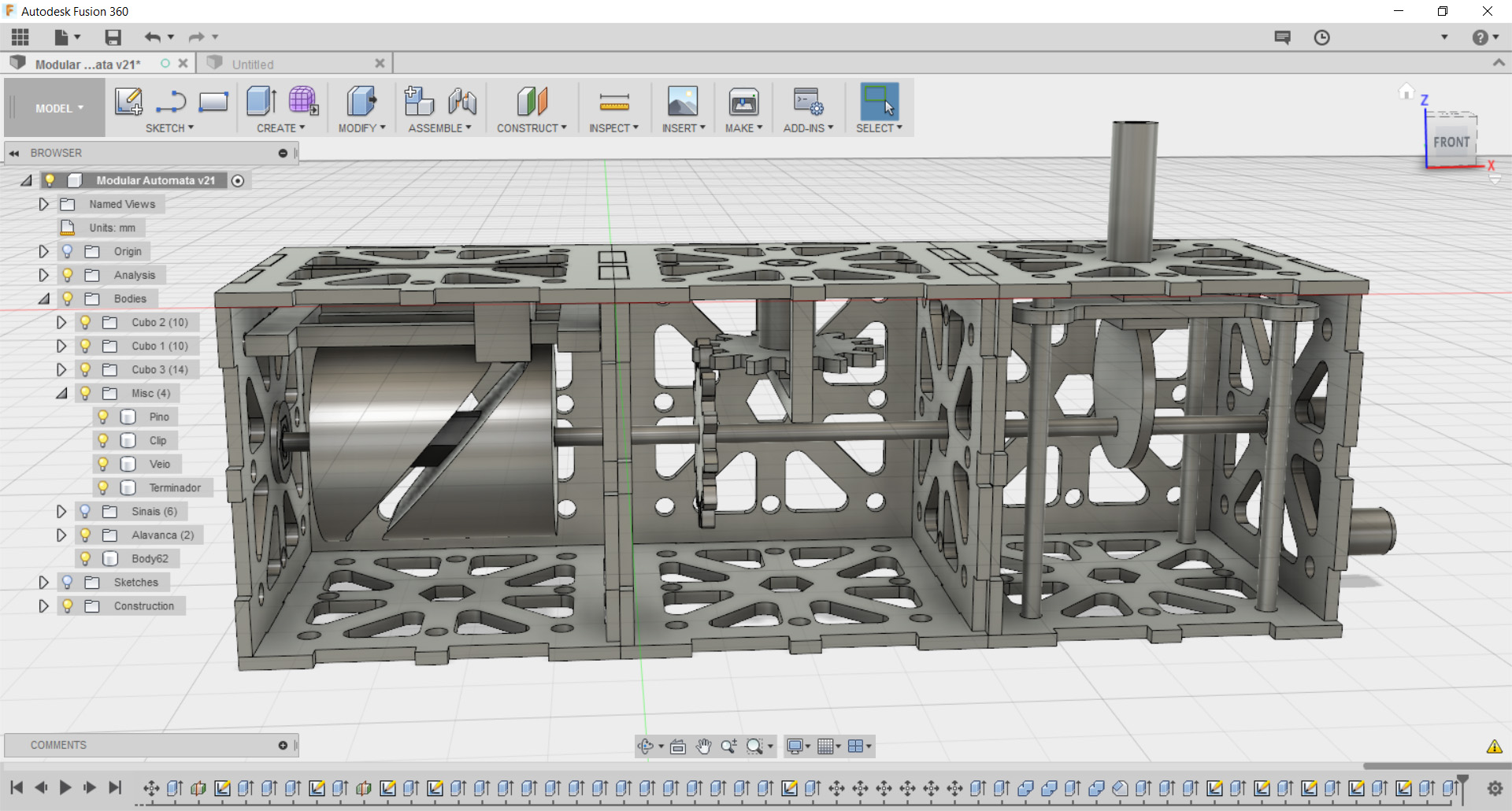Screen dimensions: 1512x811
Task: Switch to the Untitled tab
Action: [x=253, y=65]
